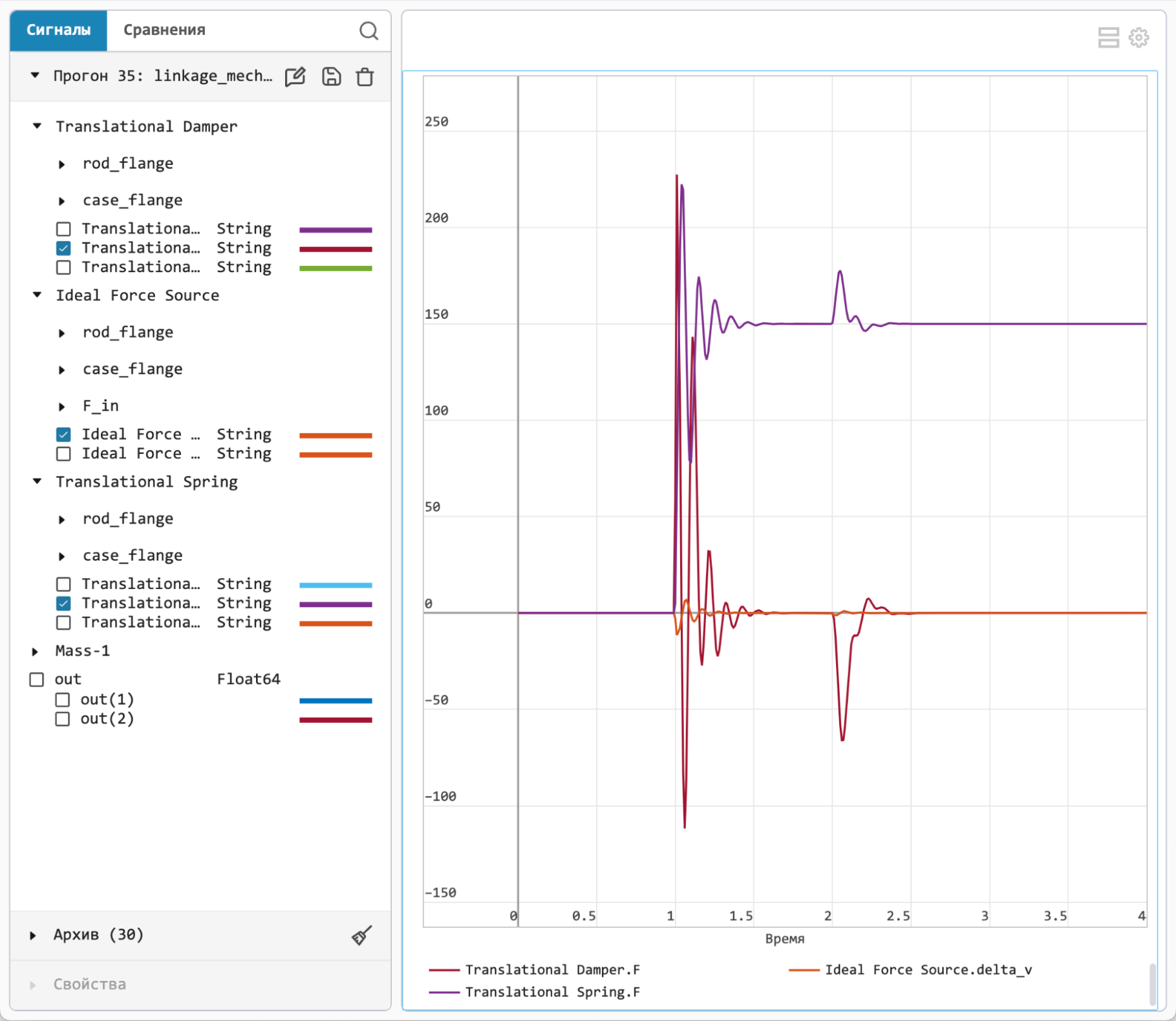Image resolution: width=1176 pixels, height=1021 pixels.
Task: Check the out Float64 signal checkbox
Action: (37, 680)
